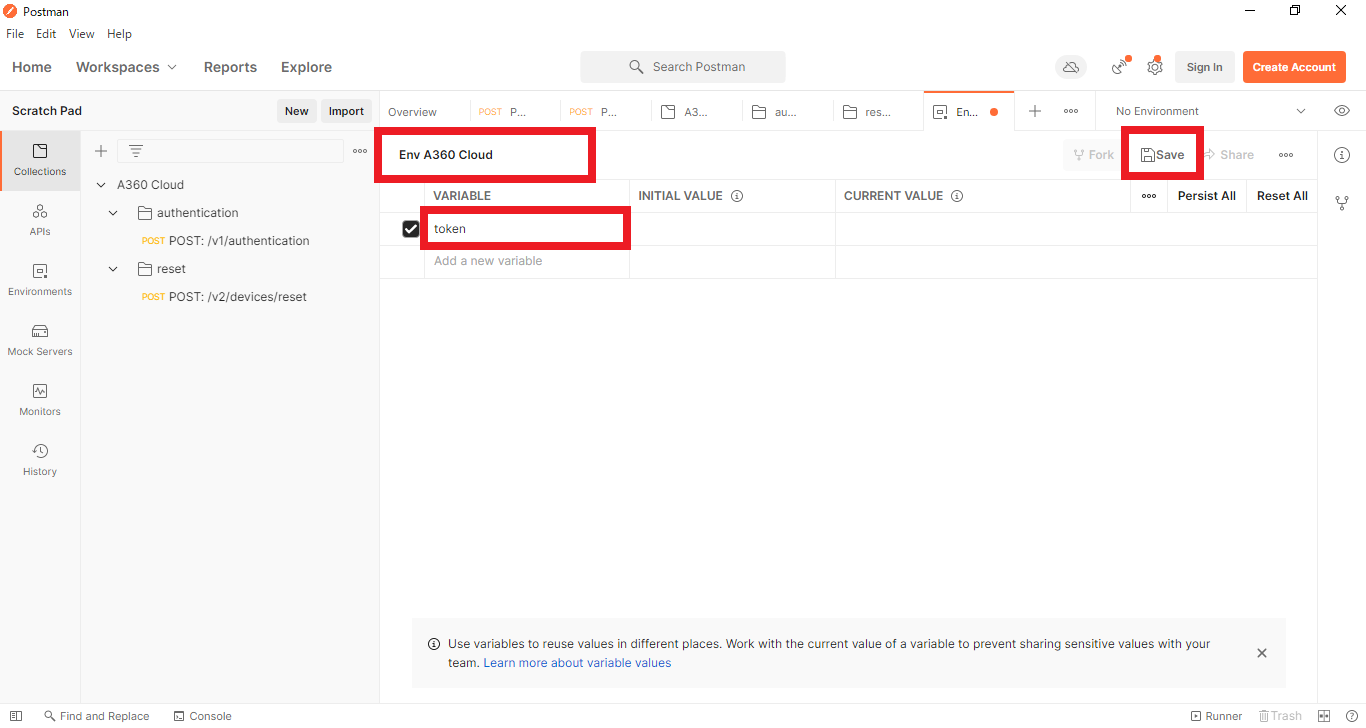The width and height of the screenshot is (1366, 728).
Task: Click the Env A360 Cloud name field
Action: pos(486,155)
